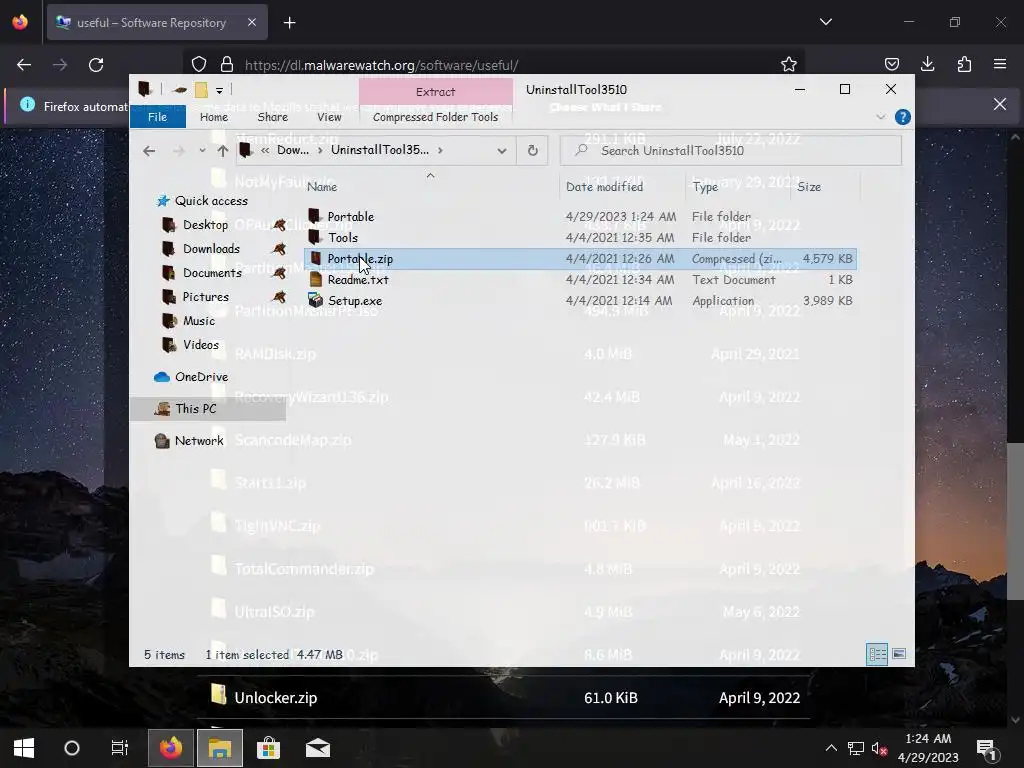This screenshot has width=1024, height=768.
Task: Switch to details view layout icon
Action: tap(877, 654)
